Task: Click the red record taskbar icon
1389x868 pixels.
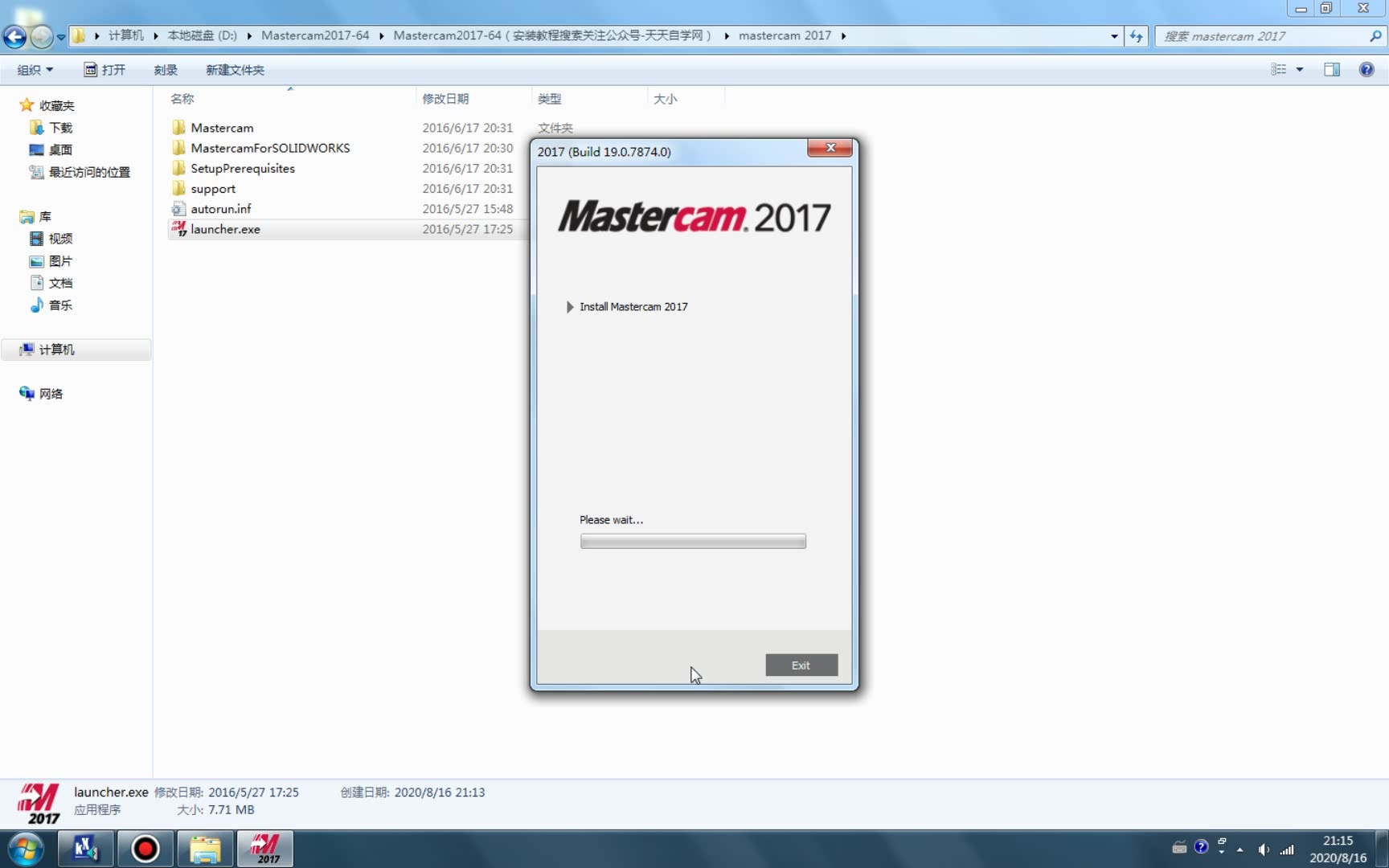Action: click(x=145, y=850)
